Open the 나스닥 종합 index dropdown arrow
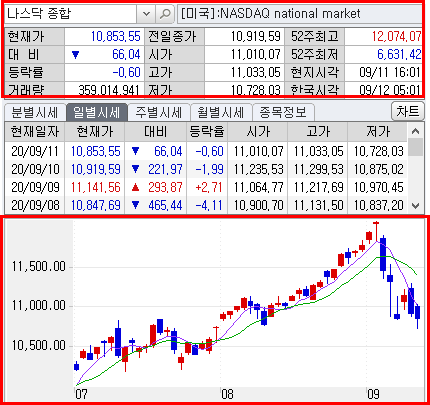 (146, 14)
